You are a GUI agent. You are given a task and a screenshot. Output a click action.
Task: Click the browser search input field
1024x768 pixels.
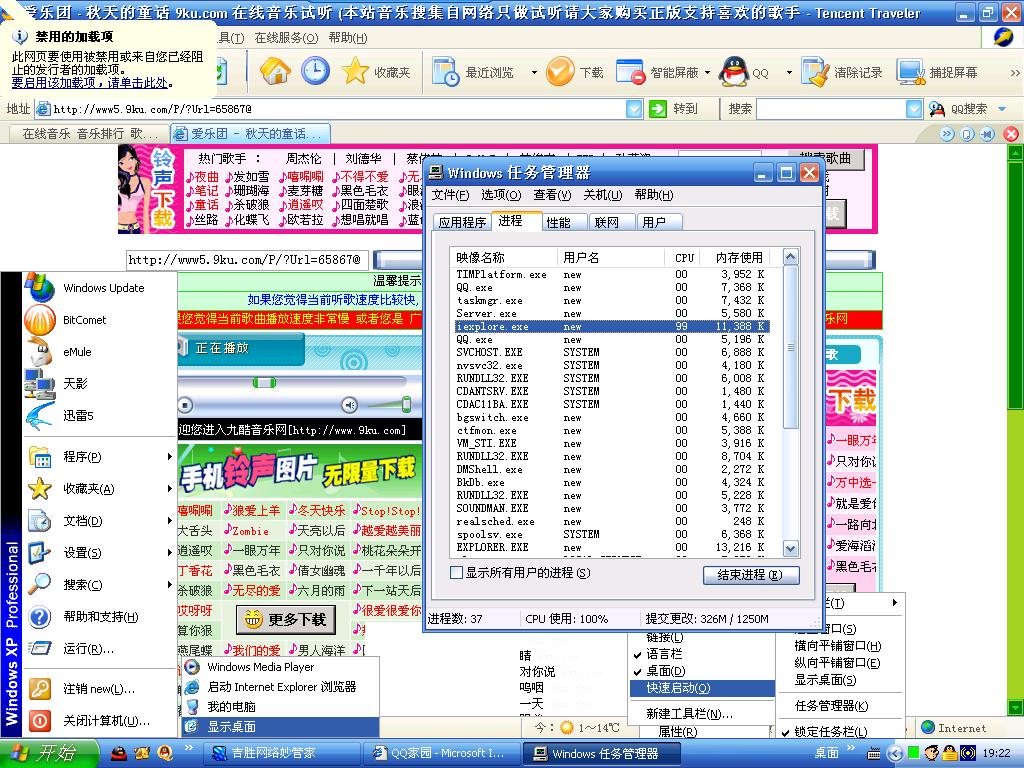[x=831, y=109]
